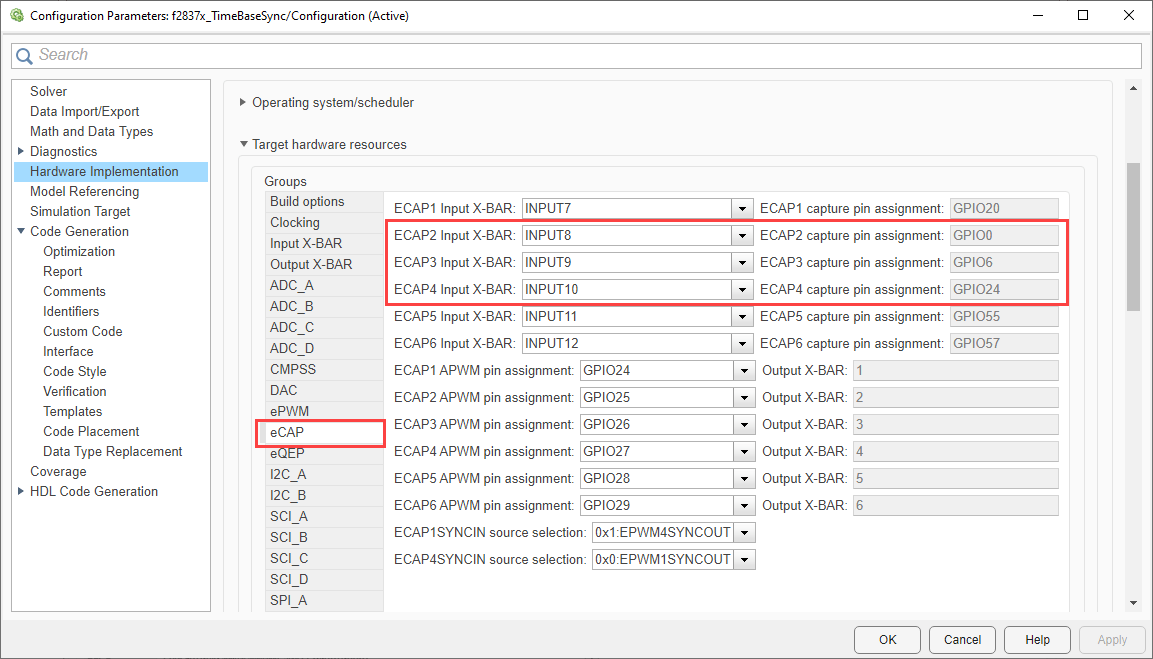This screenshot has width=1153, height=659.
Task: Click the Help button
Action: tap(1037, 640)
